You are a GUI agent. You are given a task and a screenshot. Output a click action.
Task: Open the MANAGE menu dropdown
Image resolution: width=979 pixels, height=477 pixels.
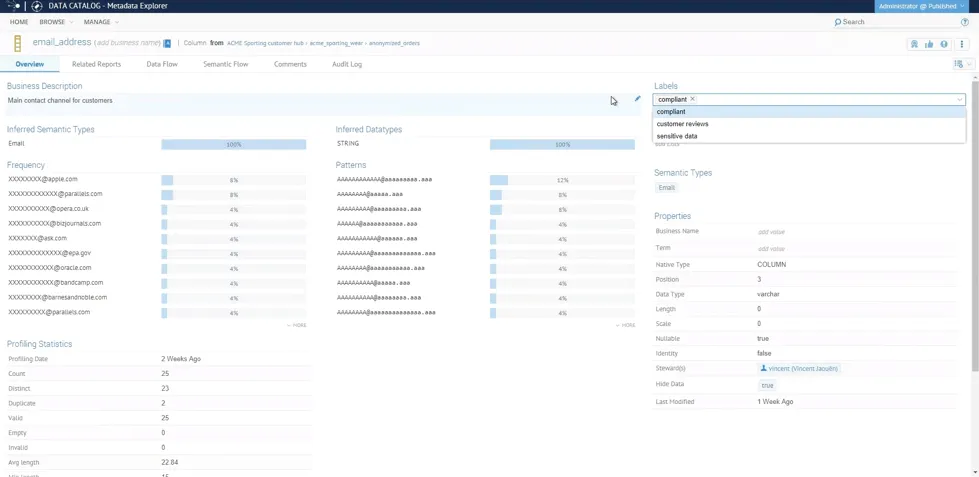(x=101, y=22)
